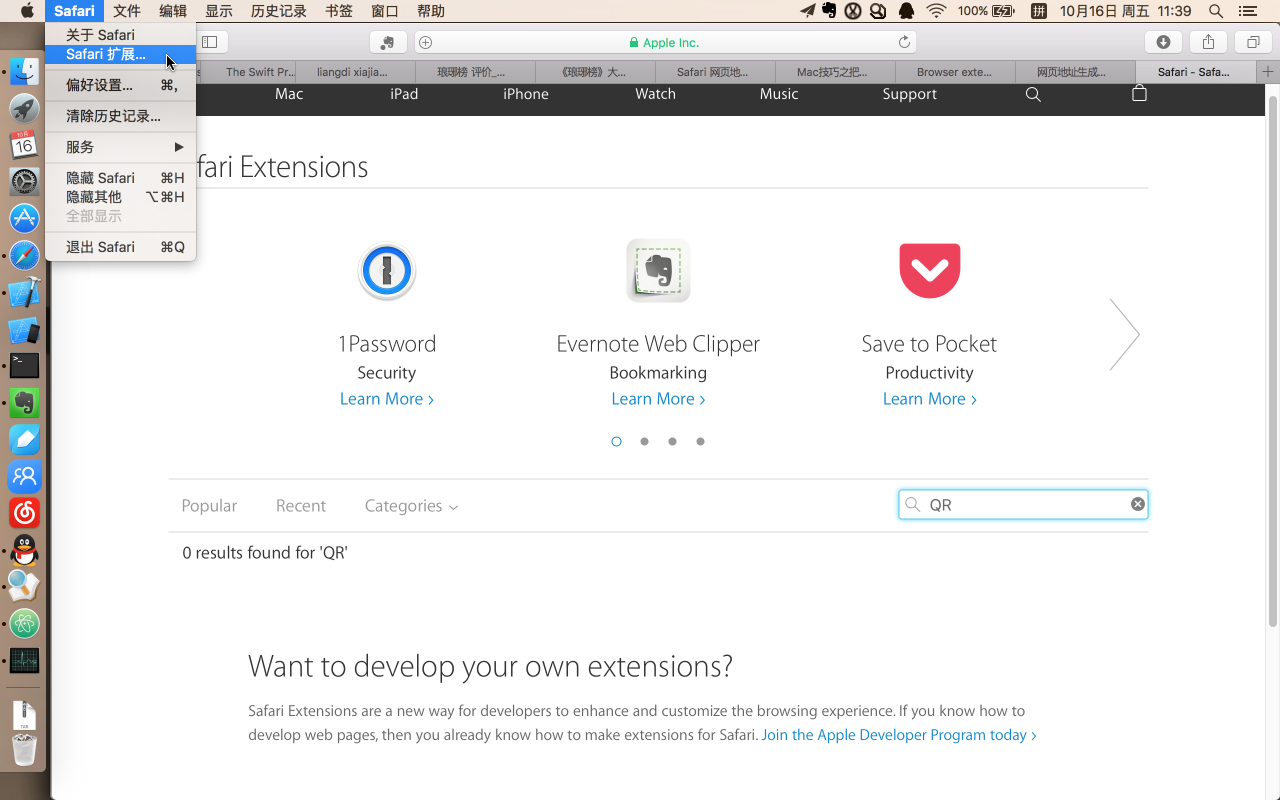Viewport: 1280px width, 800px height.
Task: Select the third carousel page dot
Action: (673, 441)
